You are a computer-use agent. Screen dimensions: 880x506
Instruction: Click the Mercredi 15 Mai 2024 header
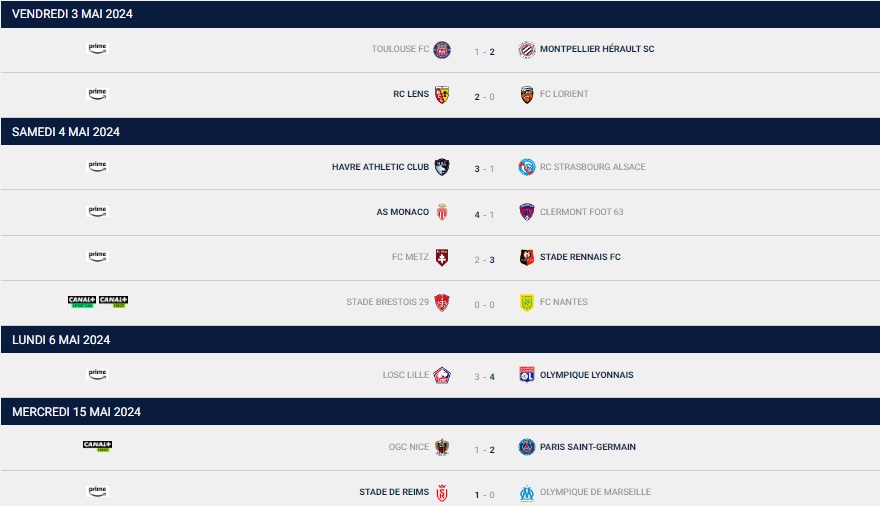[x=76, y=412]
